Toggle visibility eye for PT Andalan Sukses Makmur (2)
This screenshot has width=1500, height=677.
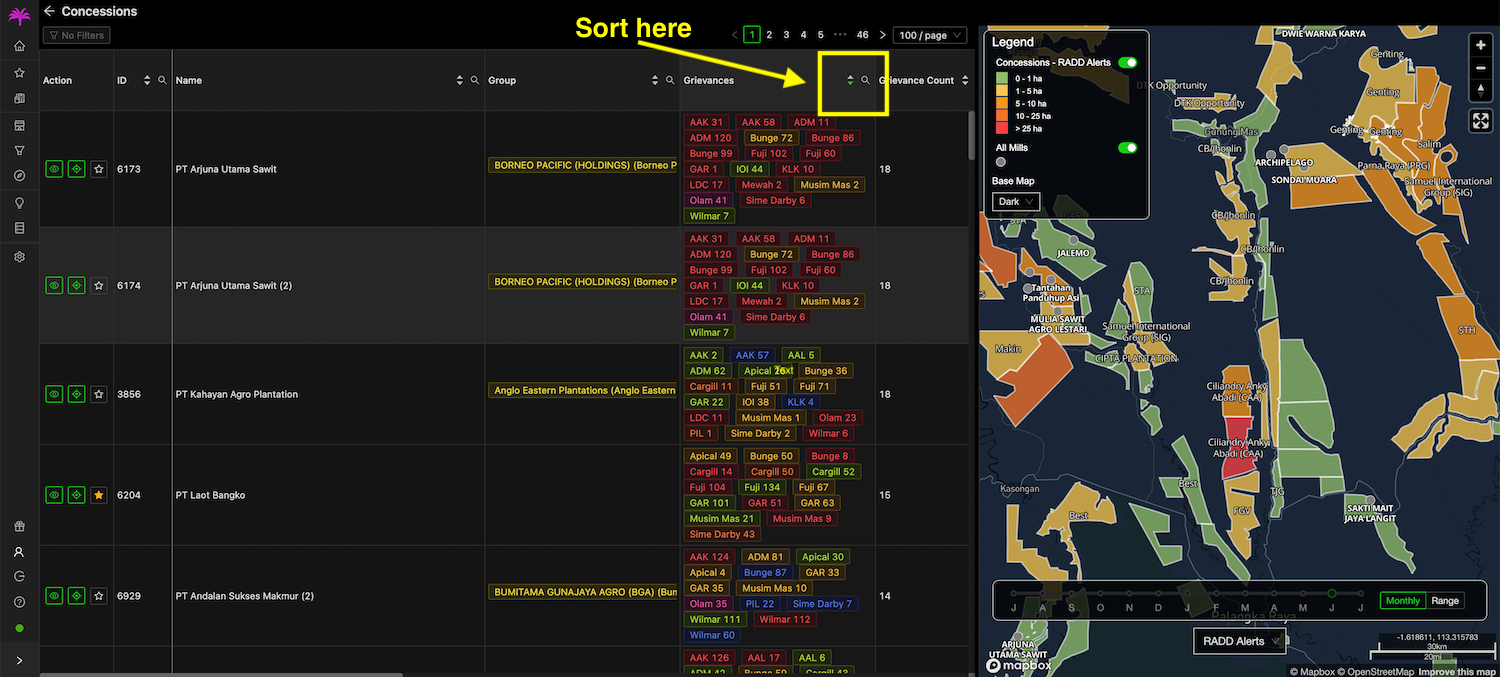(54, 596)
